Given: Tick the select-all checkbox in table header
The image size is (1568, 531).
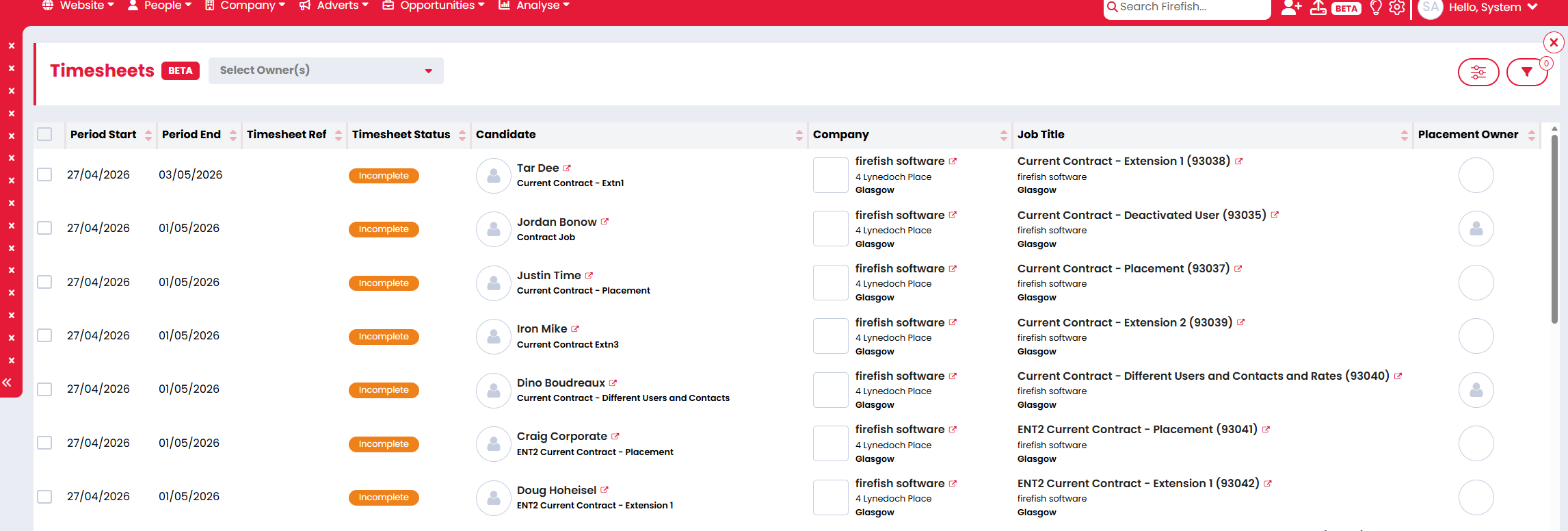Looking at the screenshot, I should coord(45,134).
